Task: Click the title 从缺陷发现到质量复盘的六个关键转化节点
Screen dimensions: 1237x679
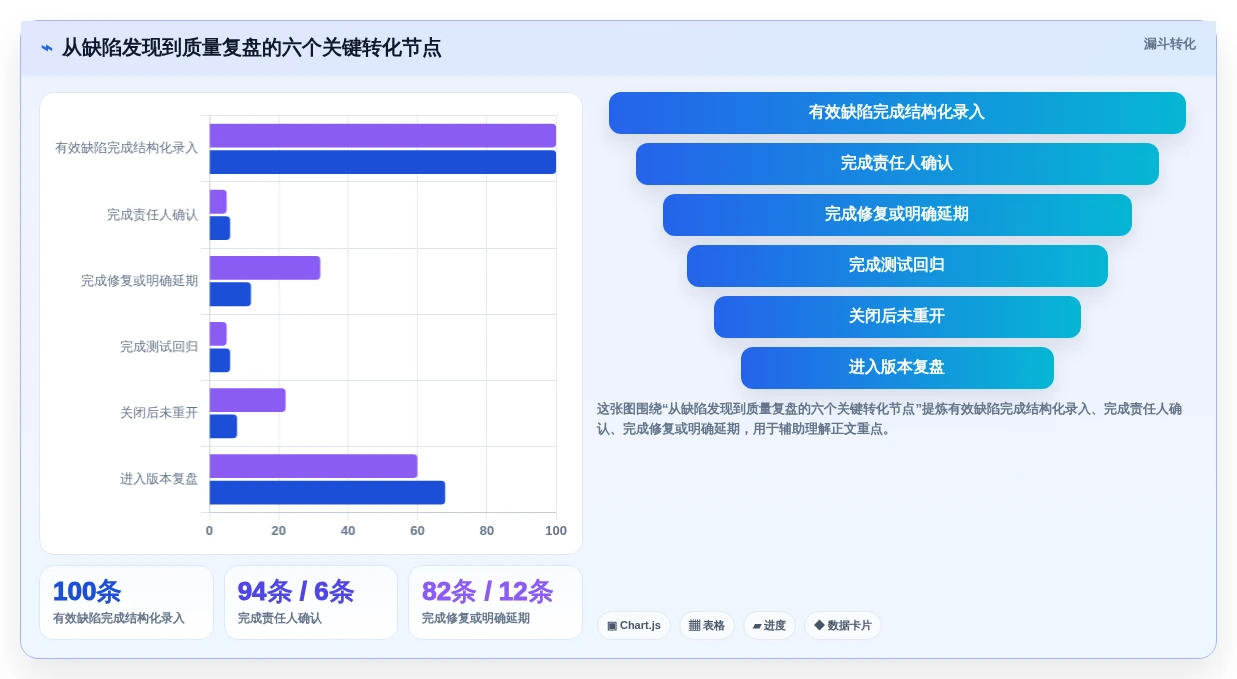Action: (x=251, y=48)
